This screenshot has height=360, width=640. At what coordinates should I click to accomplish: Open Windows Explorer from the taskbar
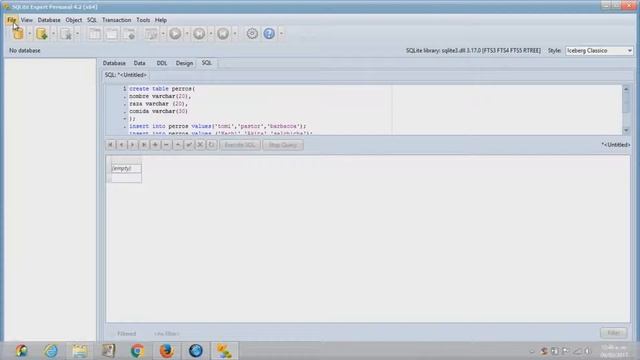click(80, 351)
